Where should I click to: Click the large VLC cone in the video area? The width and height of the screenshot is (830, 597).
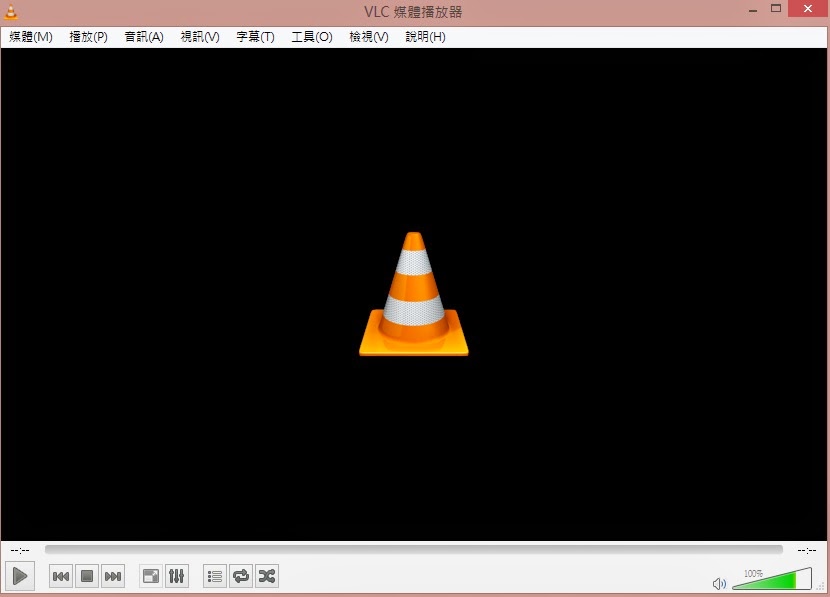click(414, 294)
